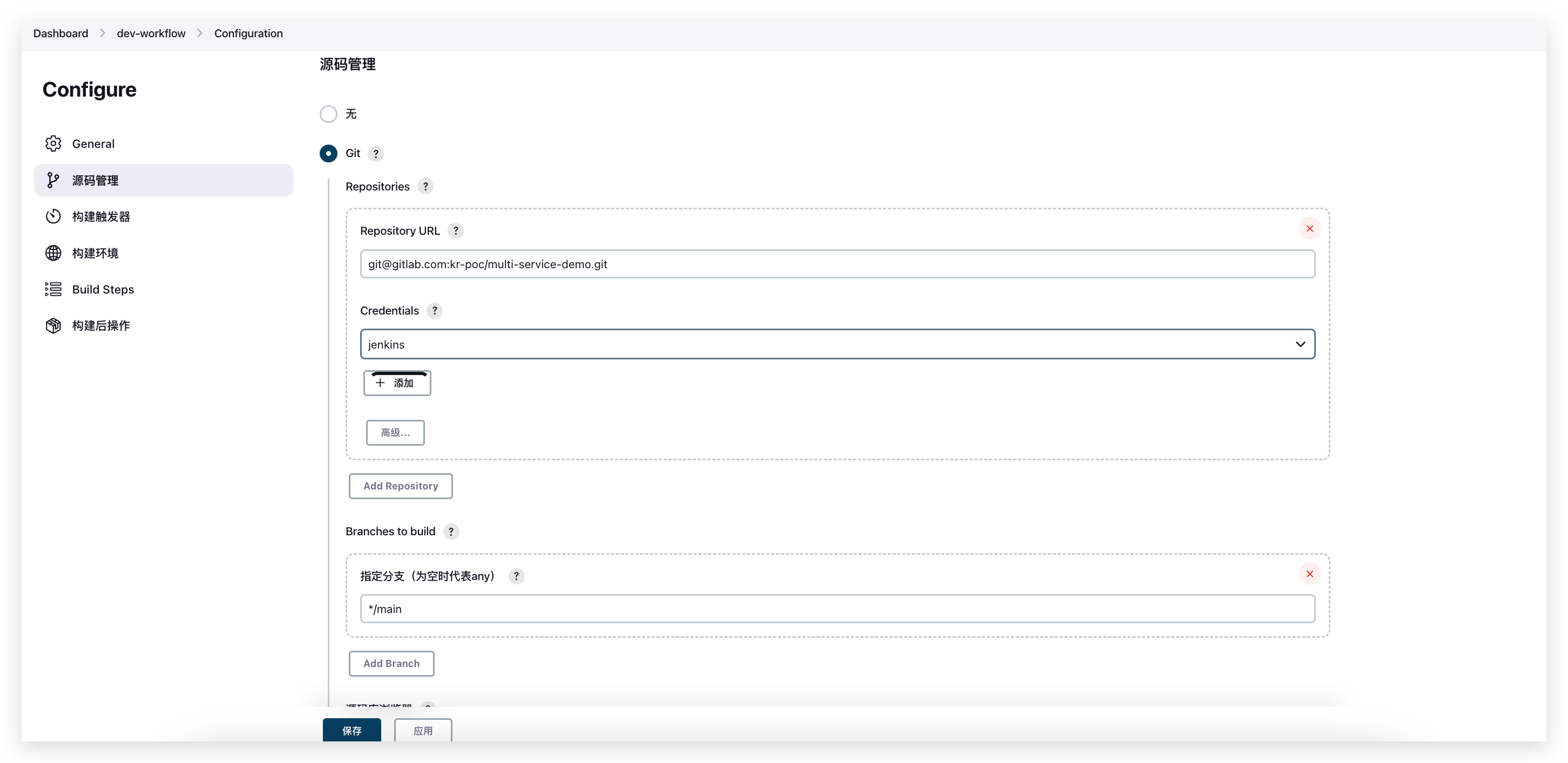This screenshot has height=763, width=1568.
Task: Click the clock icon beside 构建触发器
Action: tap(53, 216)
